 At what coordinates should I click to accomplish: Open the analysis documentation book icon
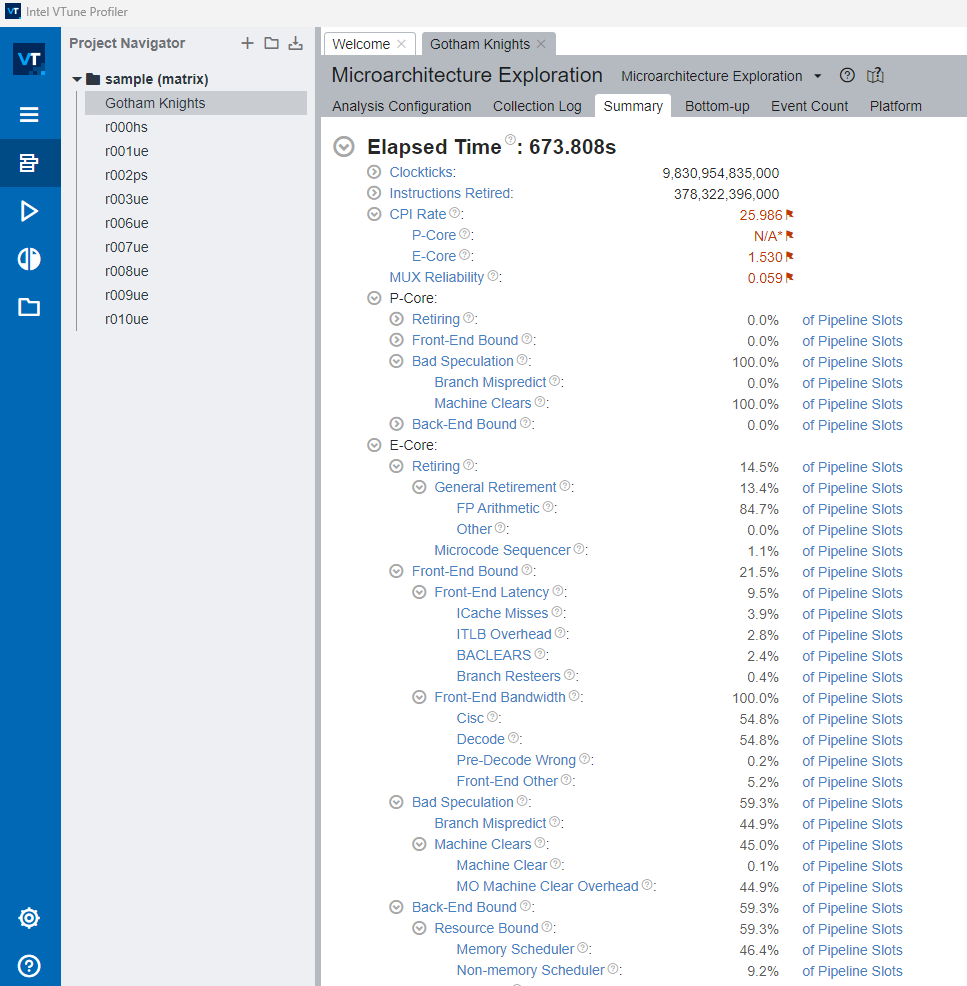click(x=876, y=76)
